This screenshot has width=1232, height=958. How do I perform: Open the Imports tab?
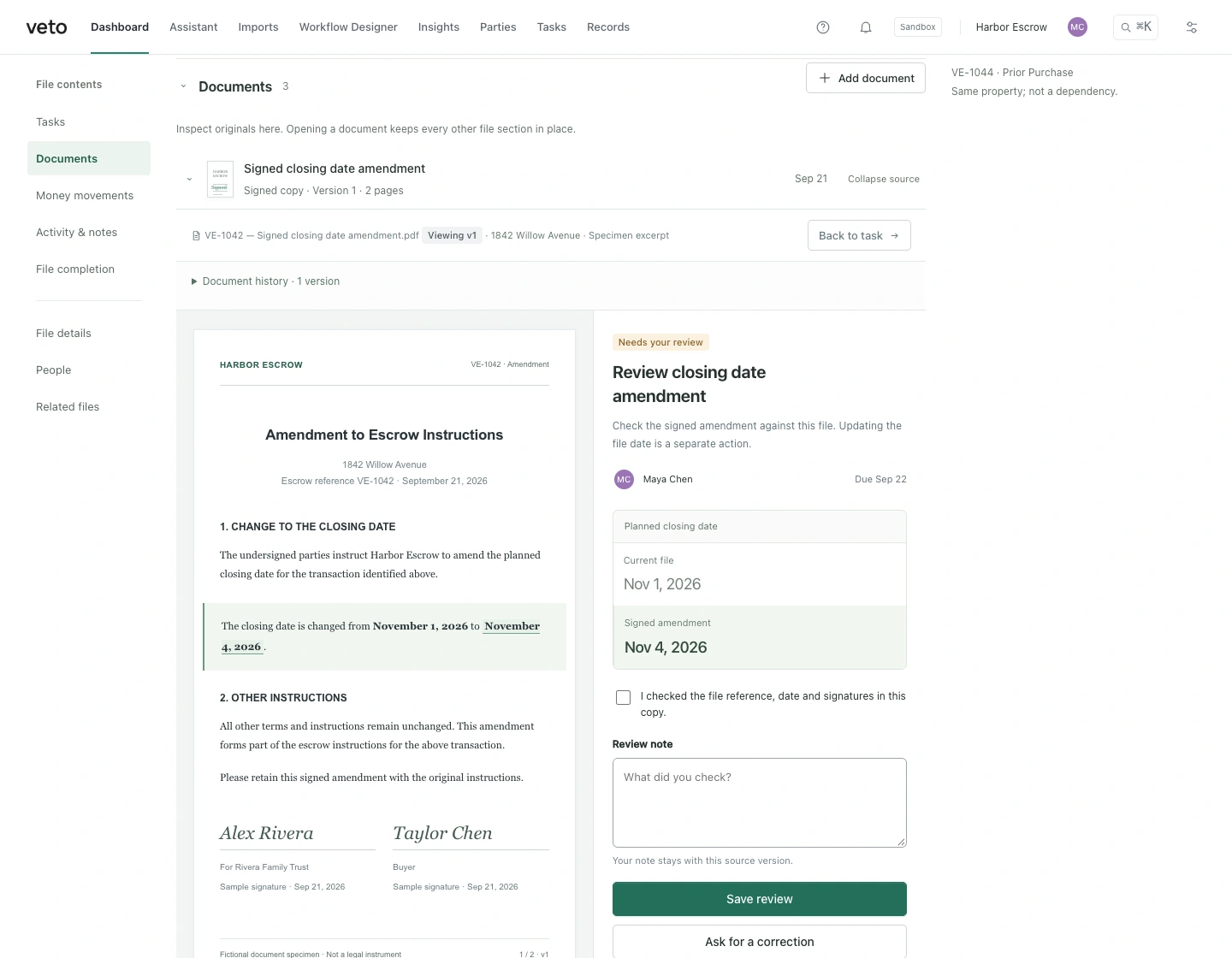click(x=258, y=27)
